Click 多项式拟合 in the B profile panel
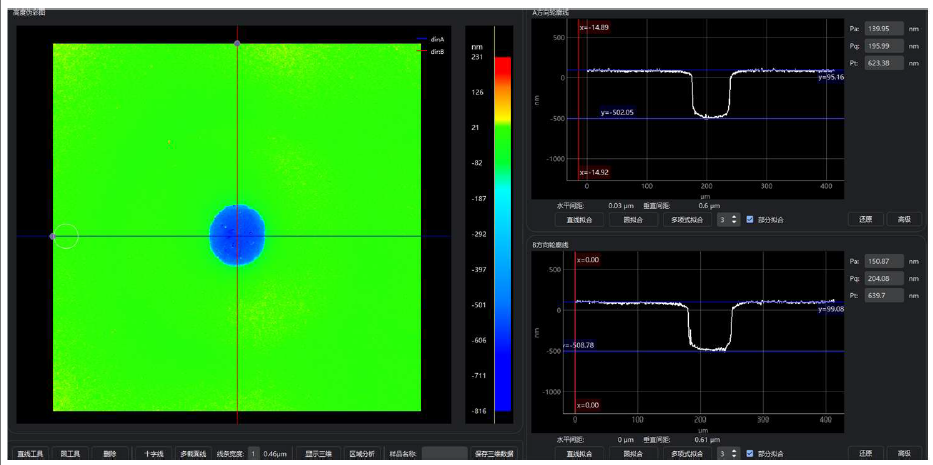 click(687, 454)
